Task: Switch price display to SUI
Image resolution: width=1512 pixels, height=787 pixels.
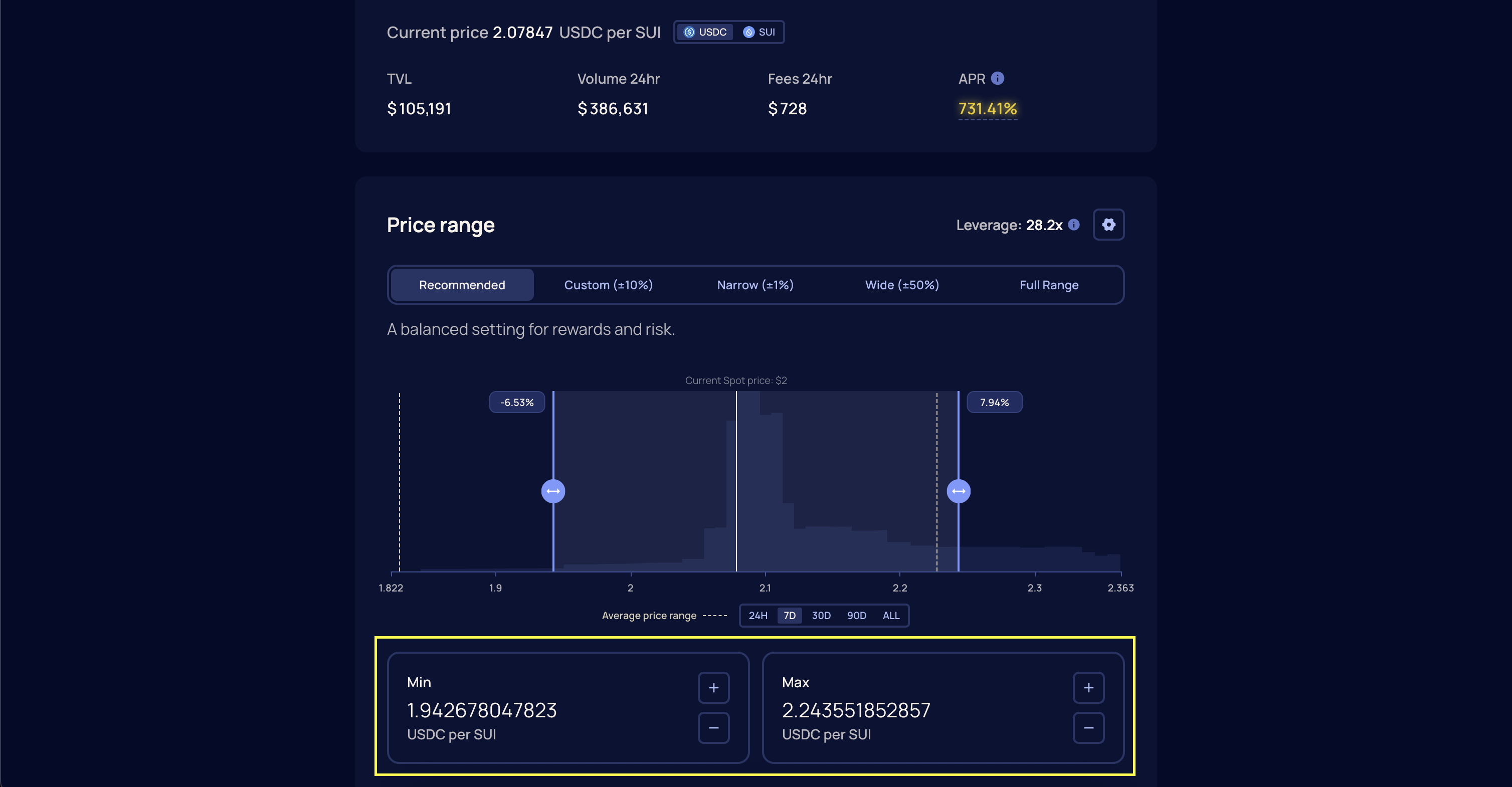Action: click(x=759, y=32)
